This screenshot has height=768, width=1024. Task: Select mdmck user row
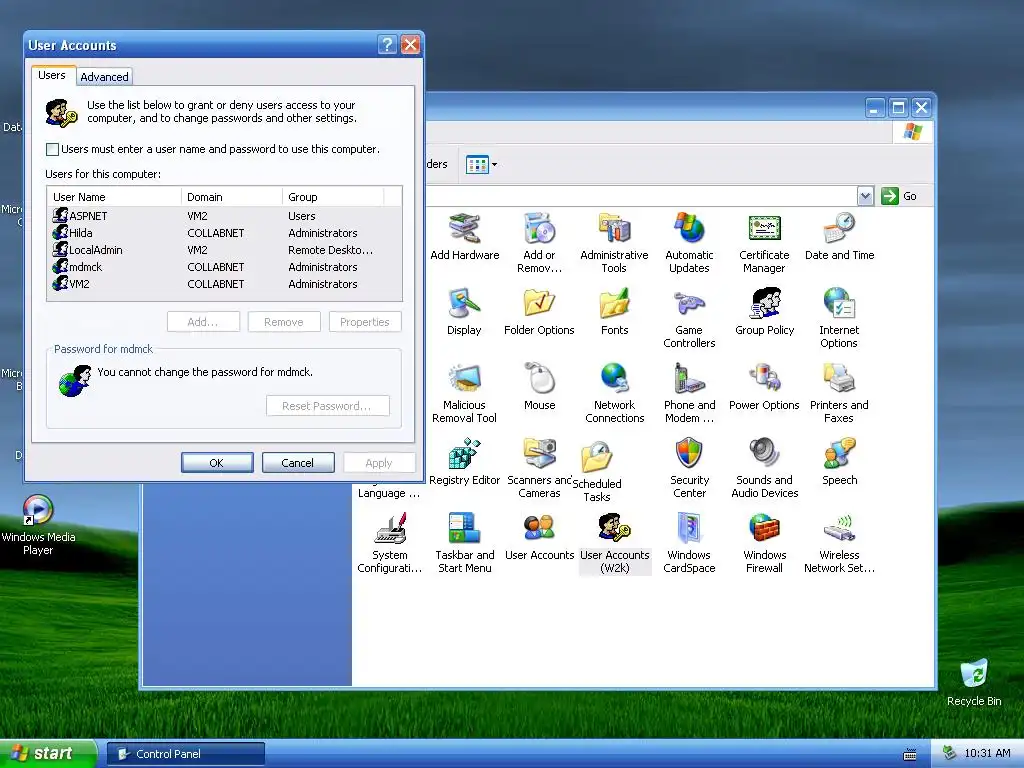click(x=224, y=266)
